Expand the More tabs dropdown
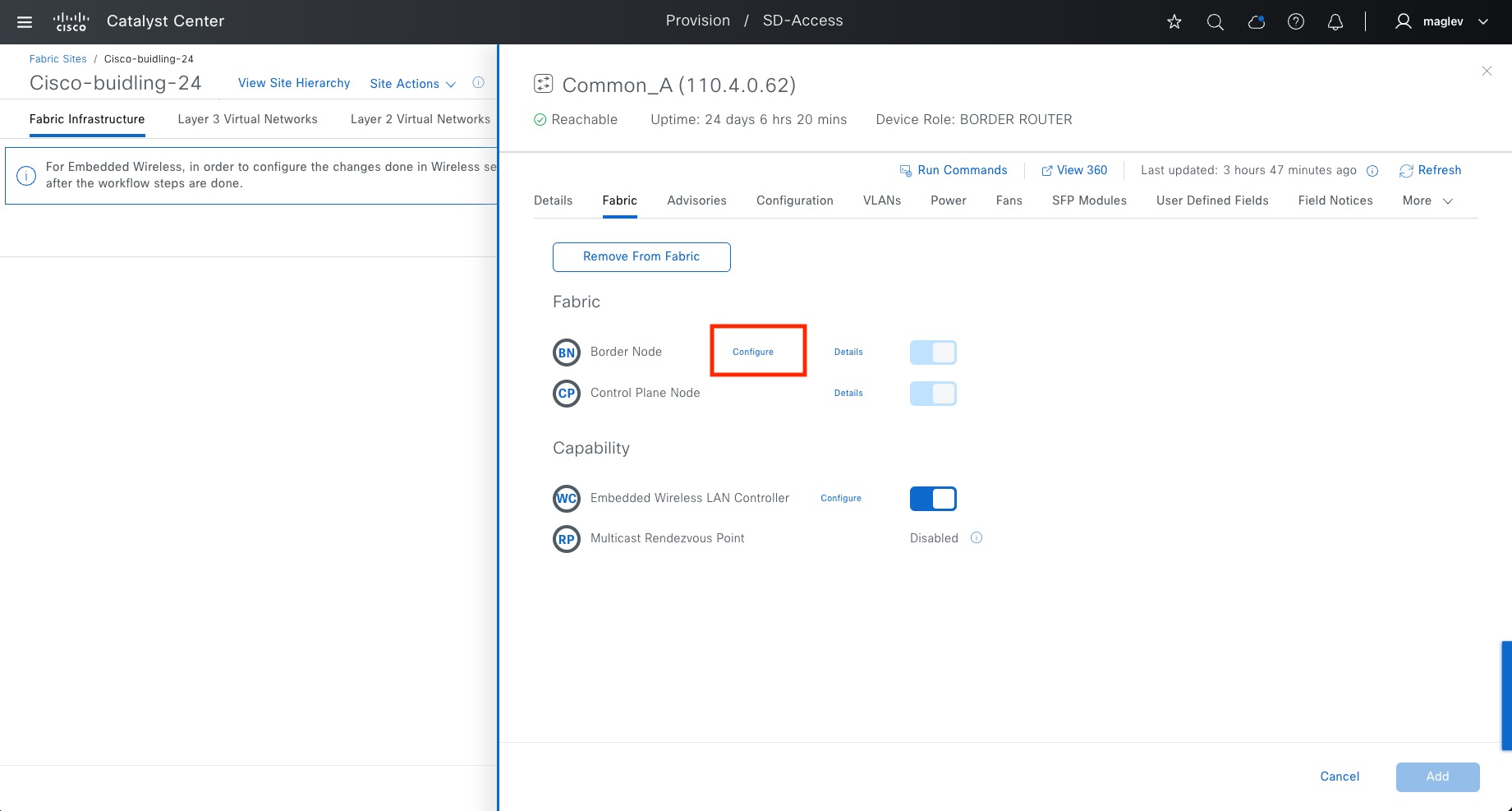Image resolution: width=1512 pixels, height=811 pixels. coord(1427,200)
